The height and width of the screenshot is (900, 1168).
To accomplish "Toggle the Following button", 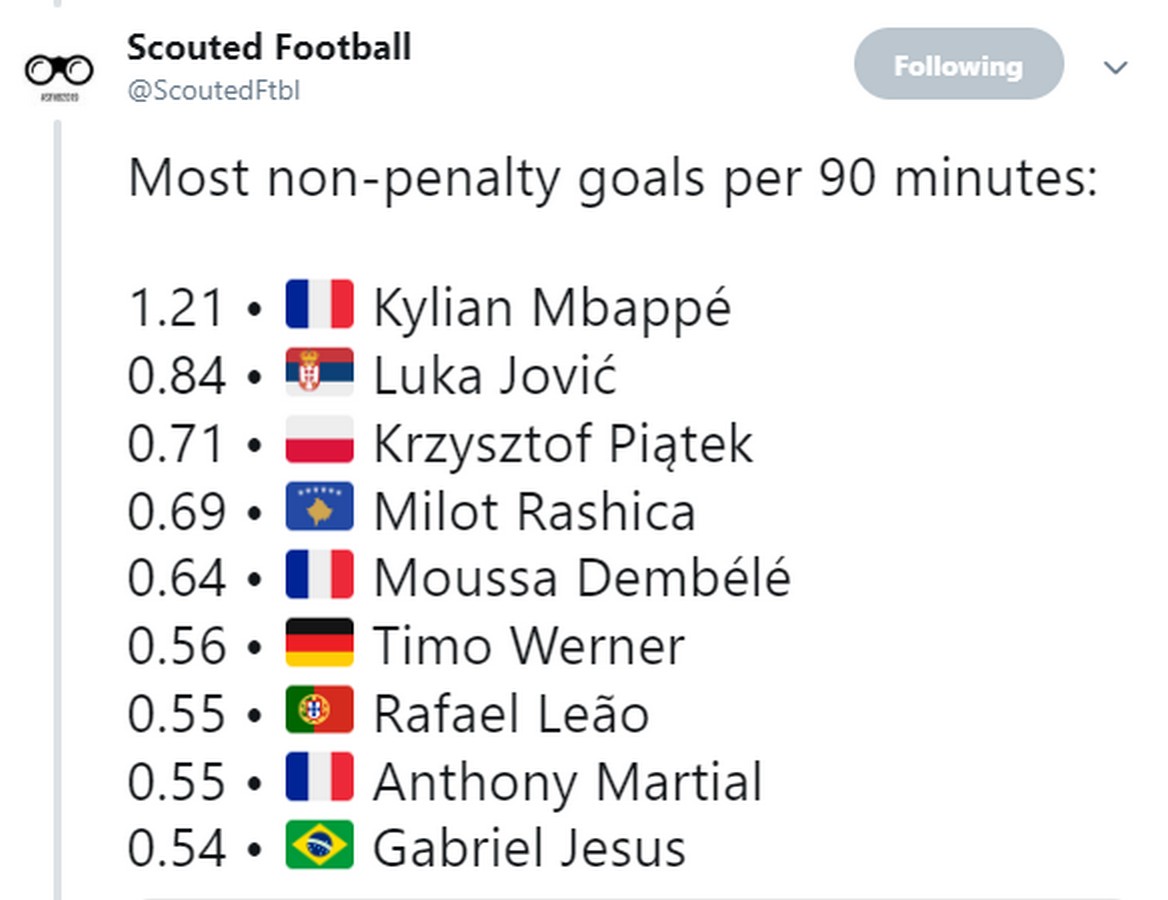I will [x=958, y=65].
